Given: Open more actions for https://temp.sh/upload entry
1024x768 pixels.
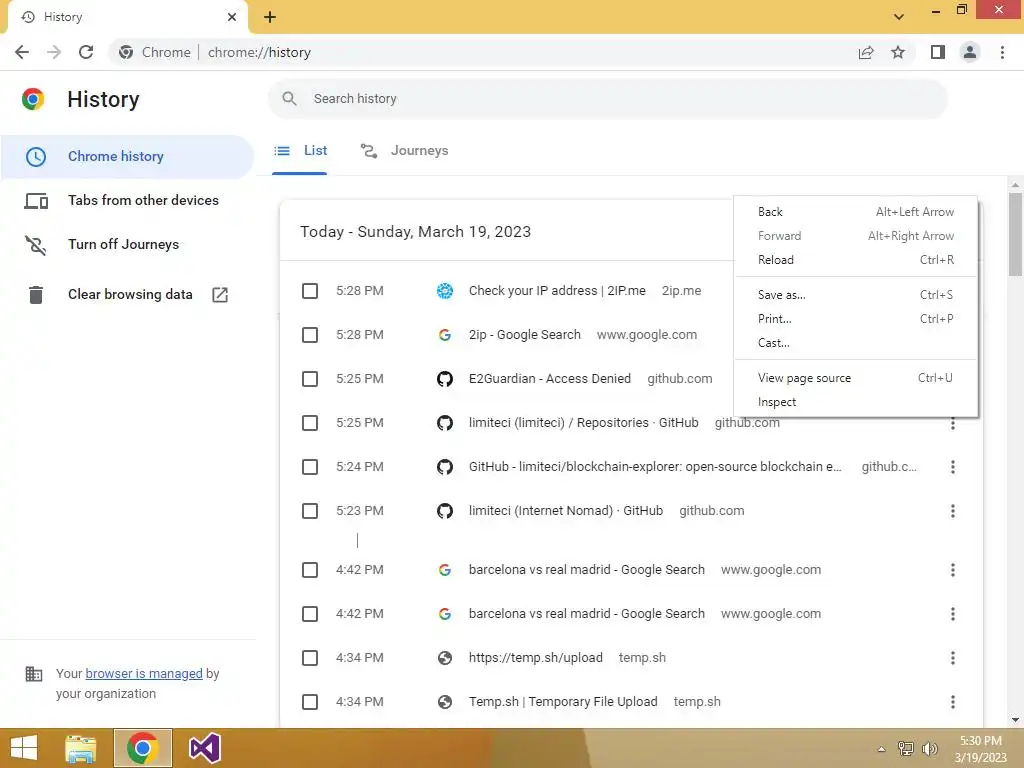Looking at the screenshot, I should coord(953,658).
